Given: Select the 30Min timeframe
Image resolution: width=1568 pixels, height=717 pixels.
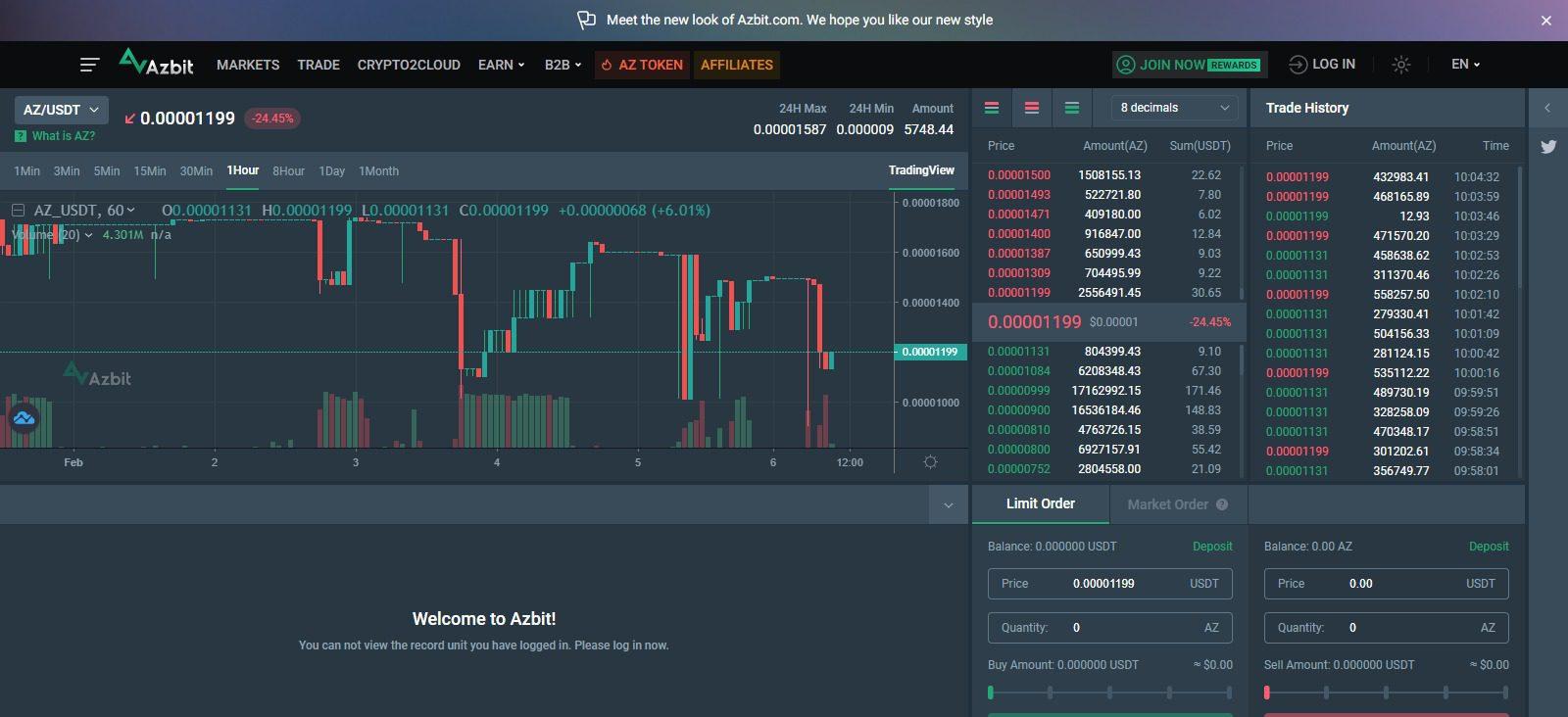Looking at the screenshot, I should click(x=196, y=170).
